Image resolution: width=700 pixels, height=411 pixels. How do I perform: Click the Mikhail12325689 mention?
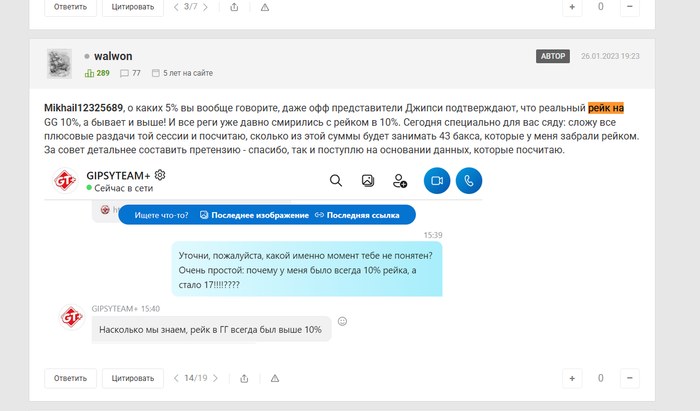pyautogui.click(x=83, y=108)
